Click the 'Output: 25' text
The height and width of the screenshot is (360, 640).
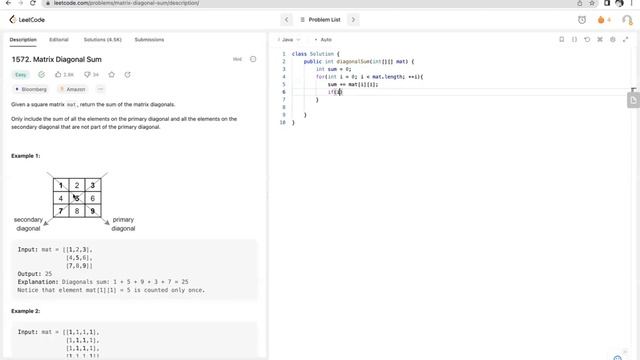coord(35,274)
